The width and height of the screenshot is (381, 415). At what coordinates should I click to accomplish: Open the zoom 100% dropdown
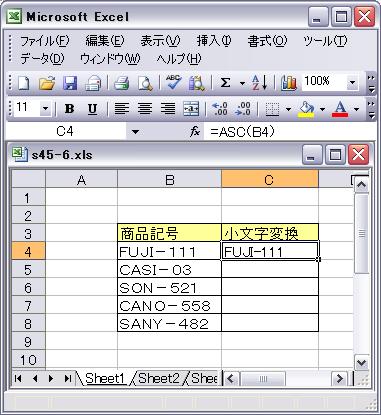[x=352, y=82]
